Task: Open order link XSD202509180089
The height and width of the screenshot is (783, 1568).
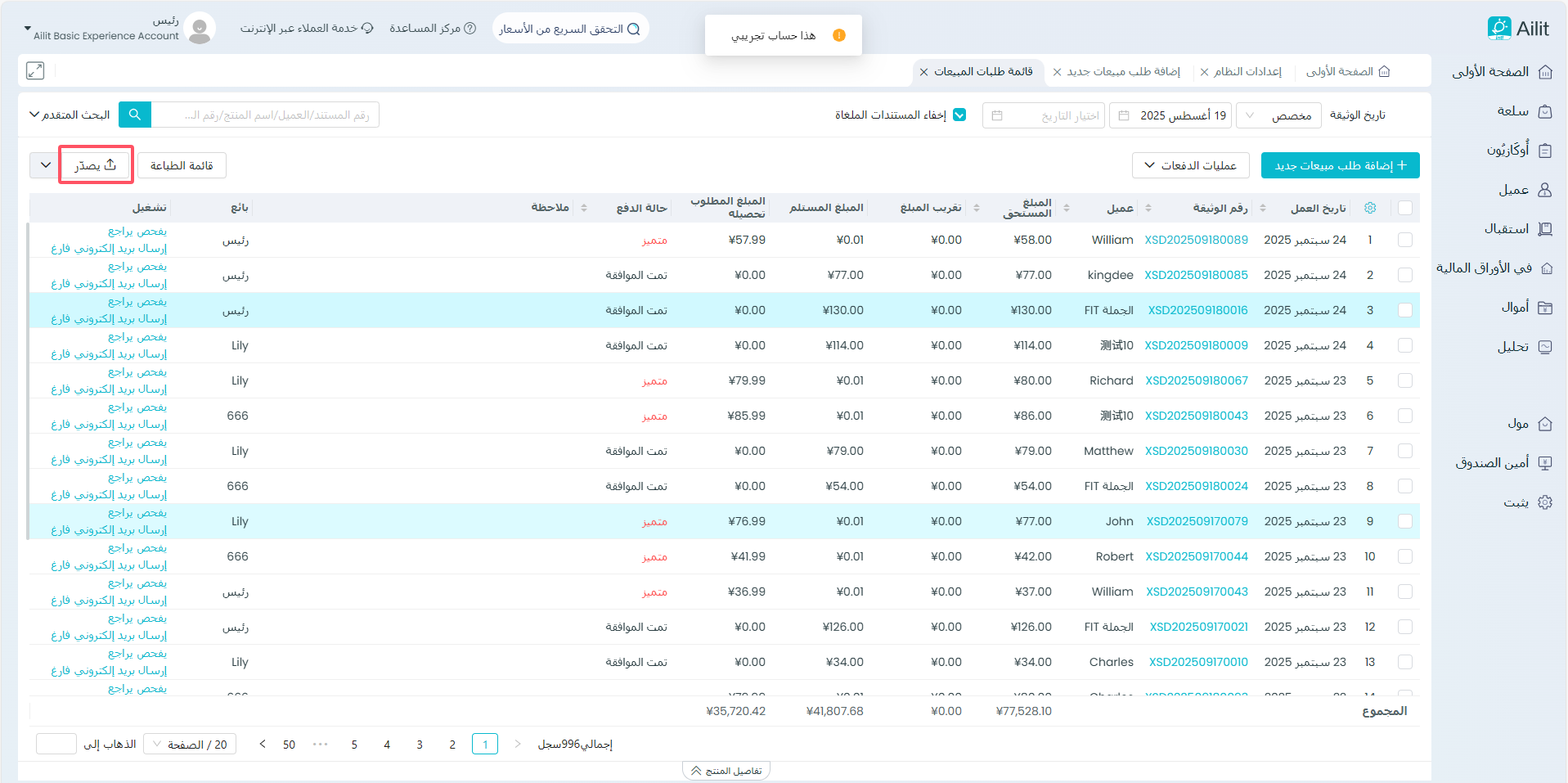Action: point(1196,240)
